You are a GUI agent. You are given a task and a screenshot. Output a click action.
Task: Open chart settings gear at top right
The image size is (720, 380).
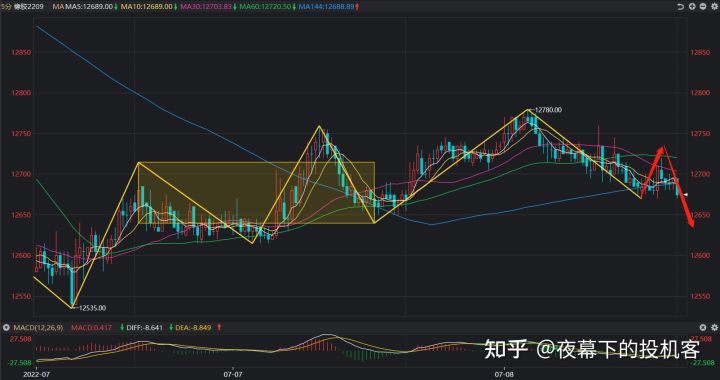[x=714, y=7]
